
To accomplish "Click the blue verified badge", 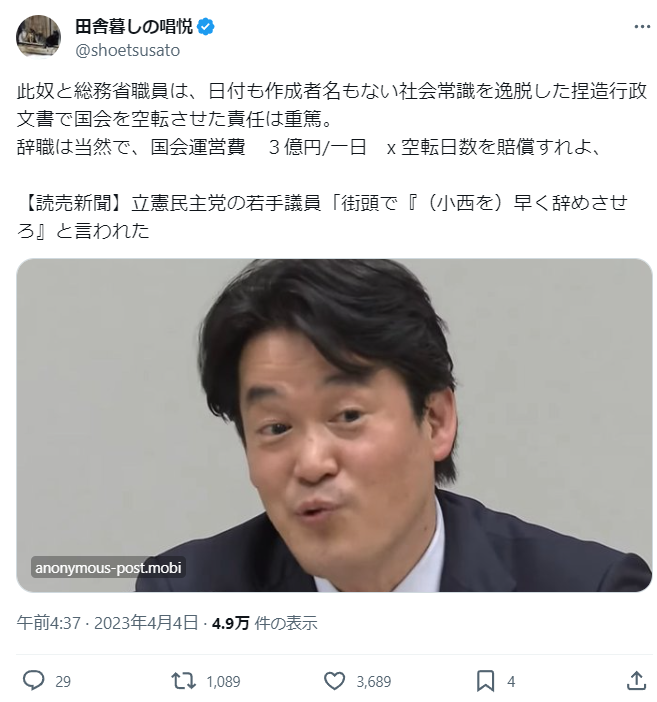I will [x=206, y=27].
